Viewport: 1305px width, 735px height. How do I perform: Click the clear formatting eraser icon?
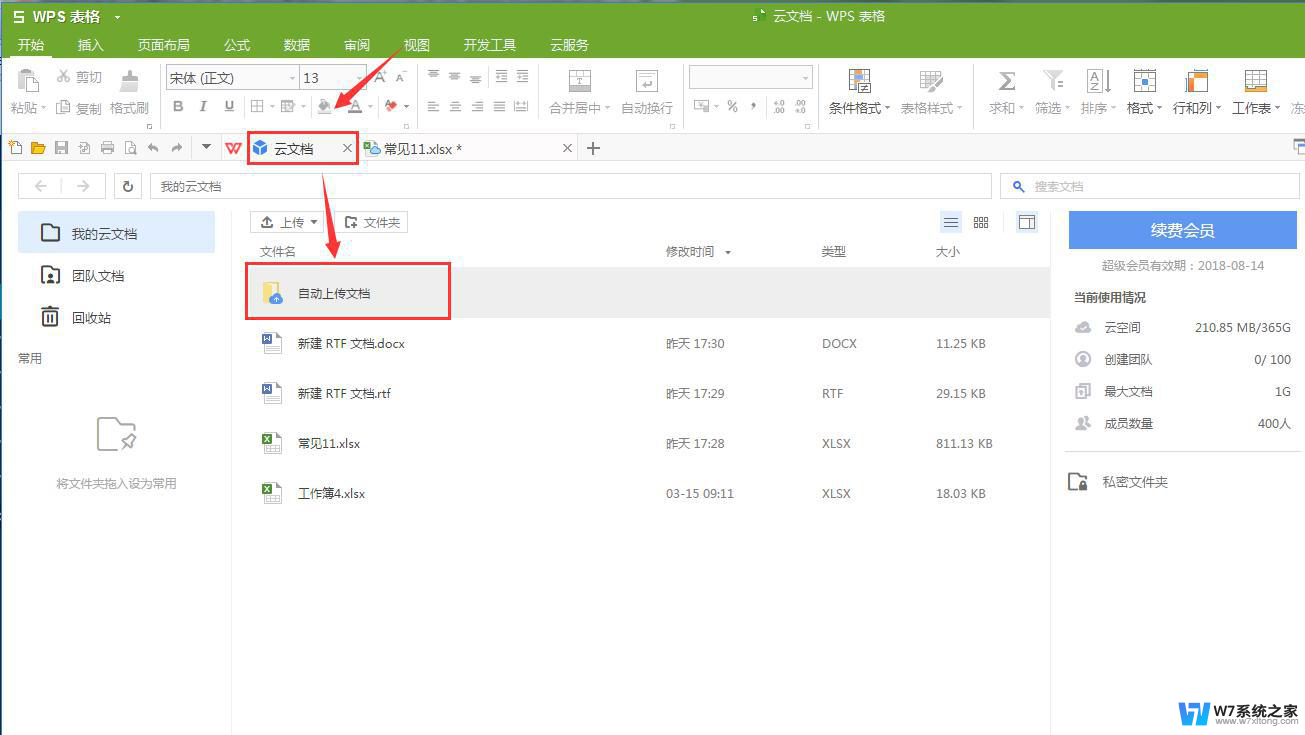(x=391, y=106)
